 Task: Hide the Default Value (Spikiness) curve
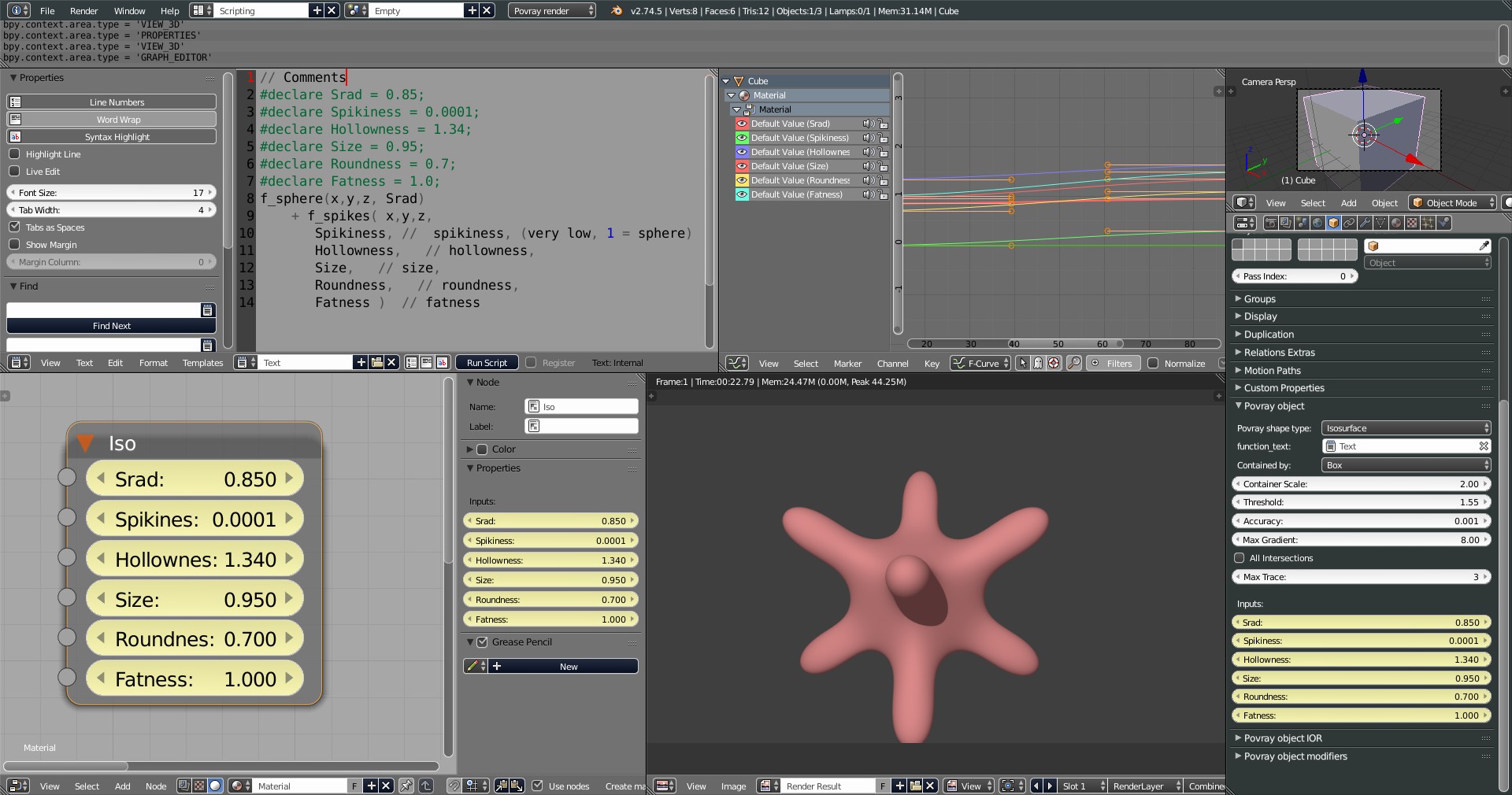pyautogui.click(x=741, y=138)
